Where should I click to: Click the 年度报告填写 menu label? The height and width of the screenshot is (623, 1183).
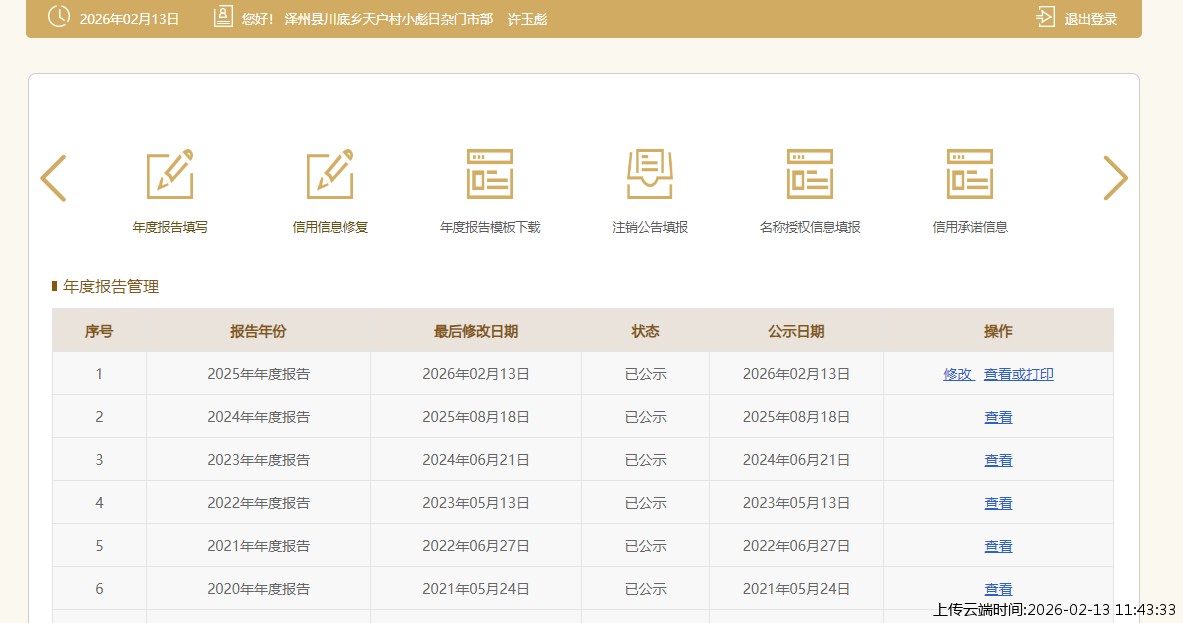click(x=170, y=227)
